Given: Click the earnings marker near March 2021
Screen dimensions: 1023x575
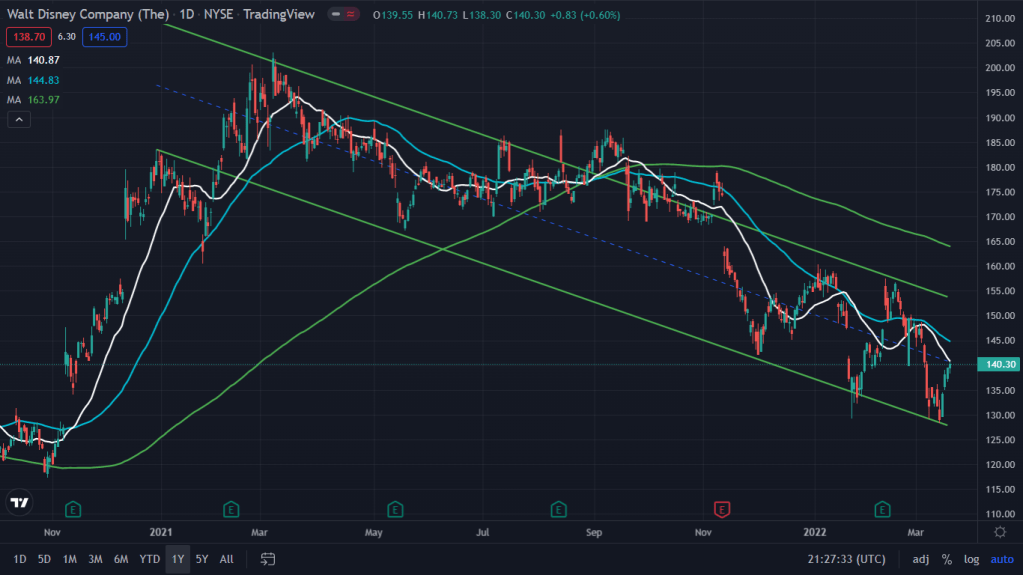Looking at the screenshot, I should 231,509.
